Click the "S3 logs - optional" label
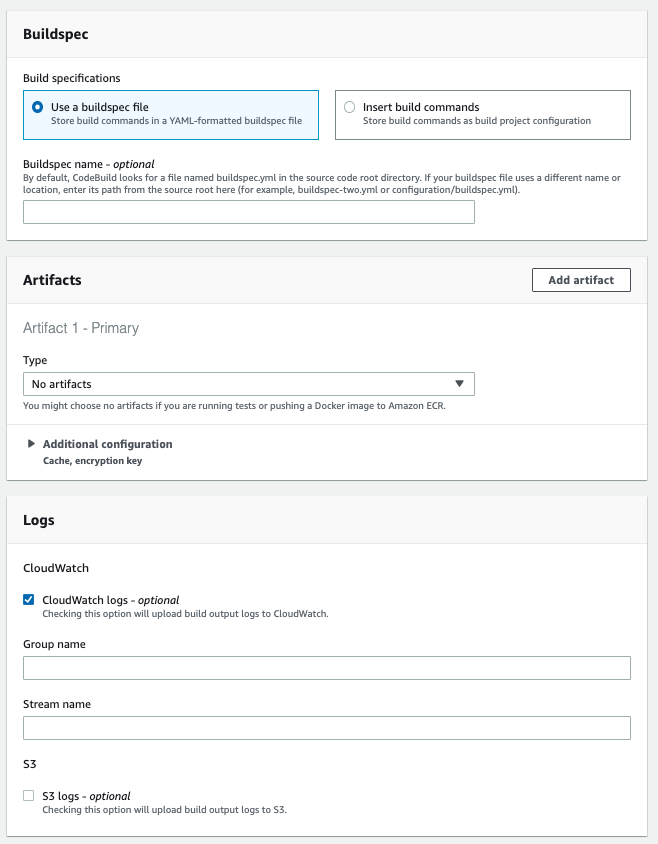The width and height of the screenshot is (658, 844). click(x=86, y=796)
